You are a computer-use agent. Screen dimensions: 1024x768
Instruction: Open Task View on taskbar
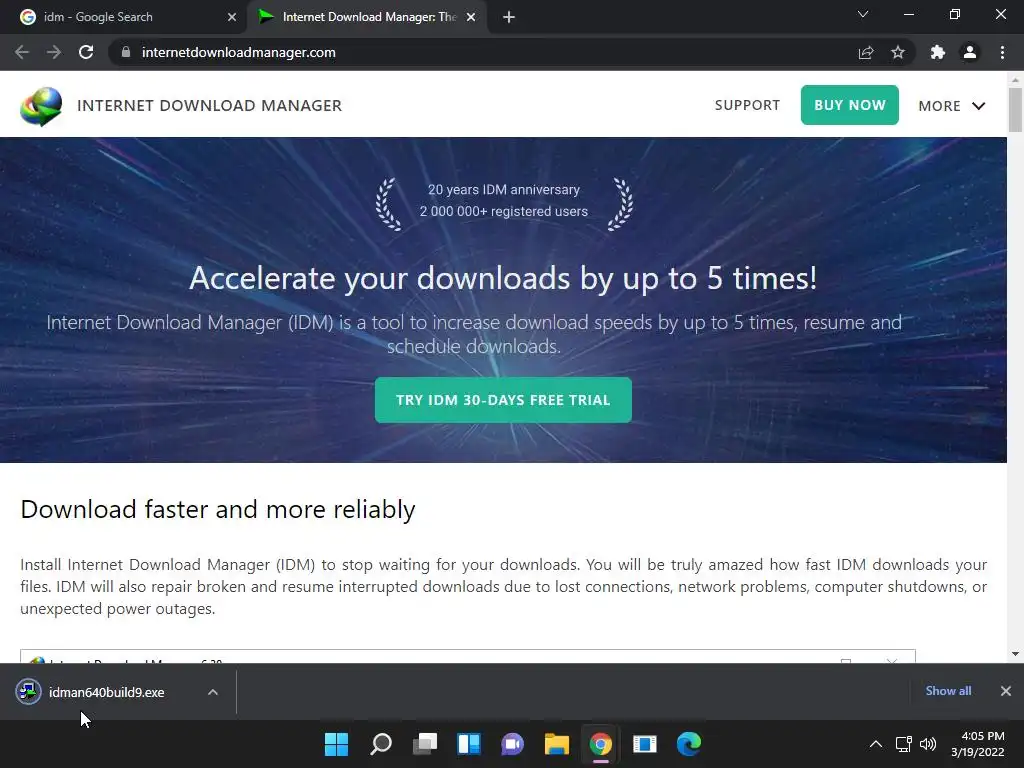click(424, 743)
